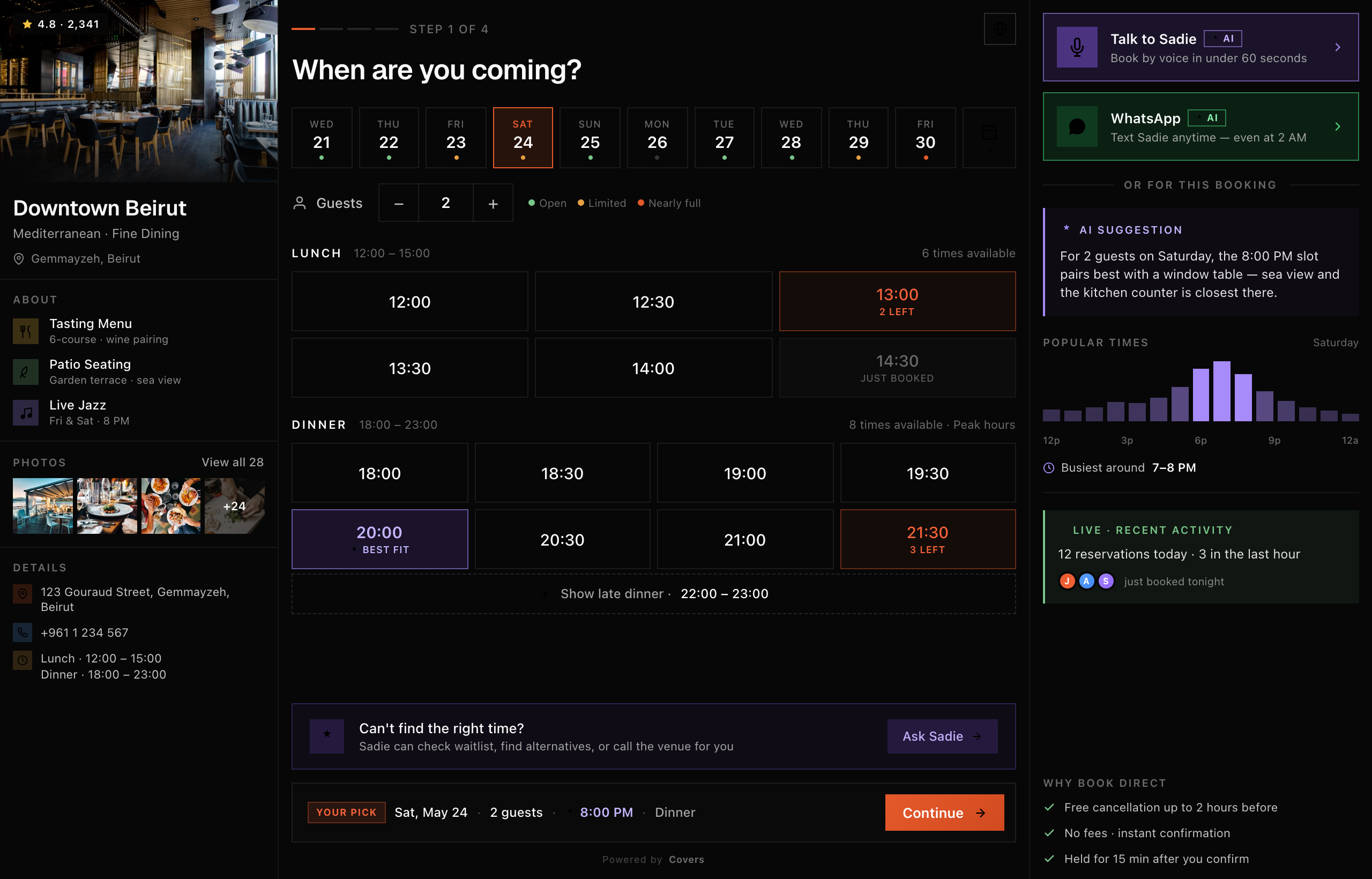Click the gold rating star icon

coord(27,24)
